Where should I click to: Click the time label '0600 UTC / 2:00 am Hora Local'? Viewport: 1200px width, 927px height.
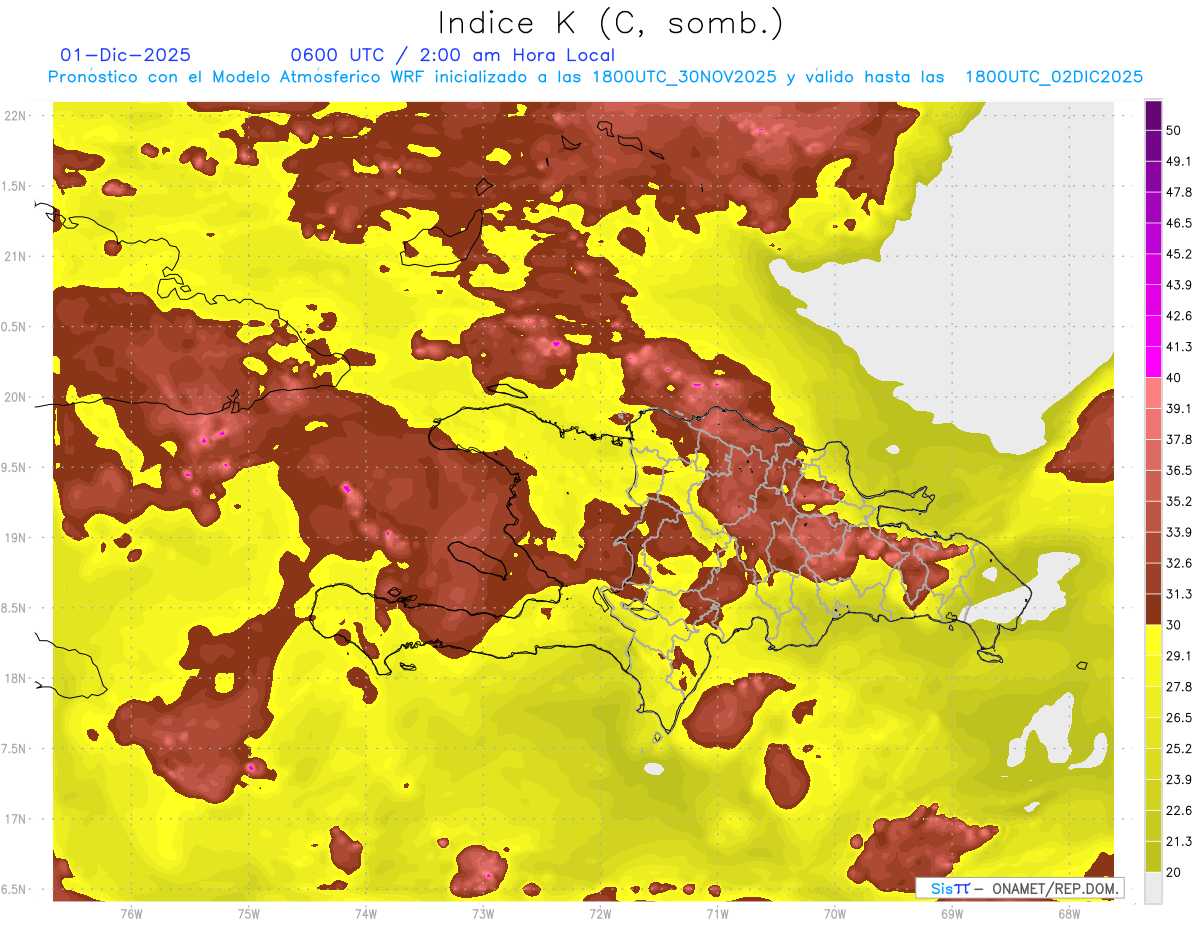452,56
